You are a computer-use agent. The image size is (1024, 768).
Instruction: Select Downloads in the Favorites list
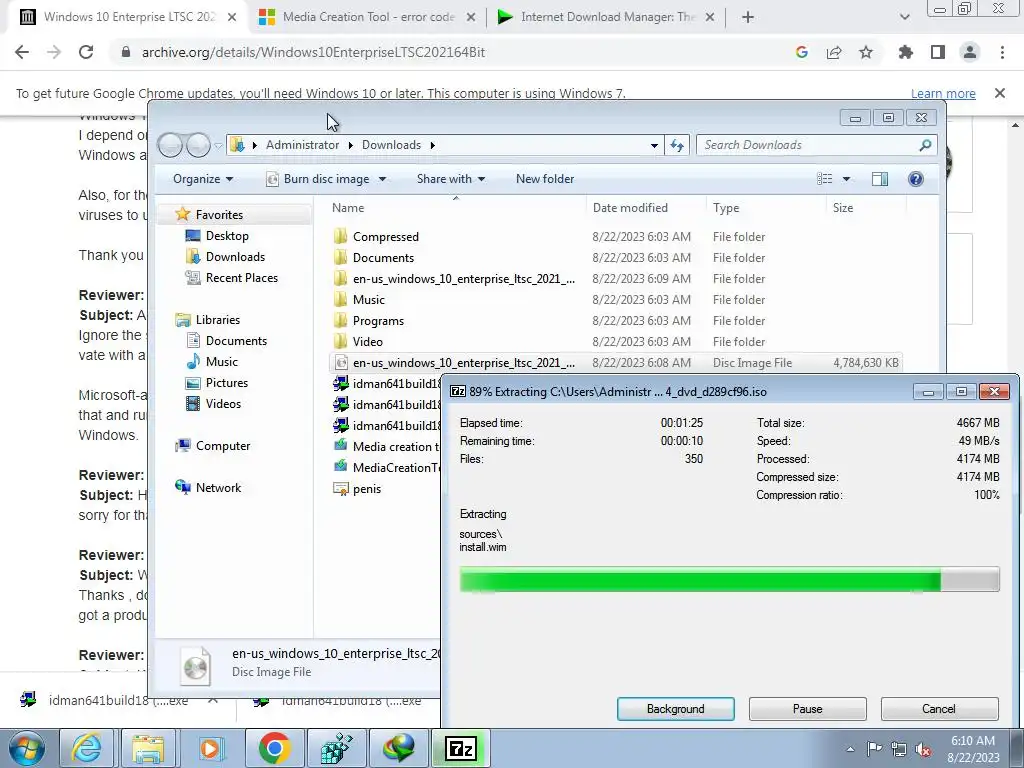point(235,257)
